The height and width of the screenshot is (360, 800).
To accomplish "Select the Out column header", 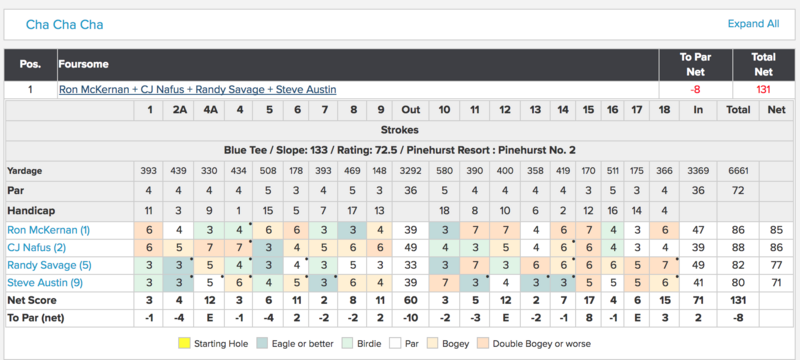I will (x=411, y=110).
